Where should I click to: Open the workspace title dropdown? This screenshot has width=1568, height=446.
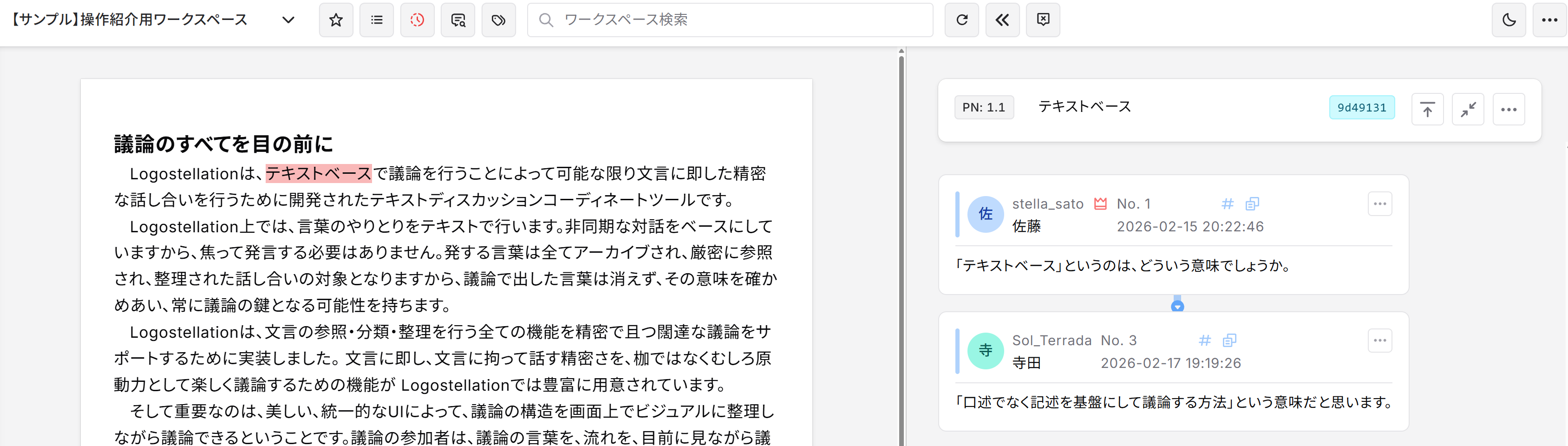[288, 20]
